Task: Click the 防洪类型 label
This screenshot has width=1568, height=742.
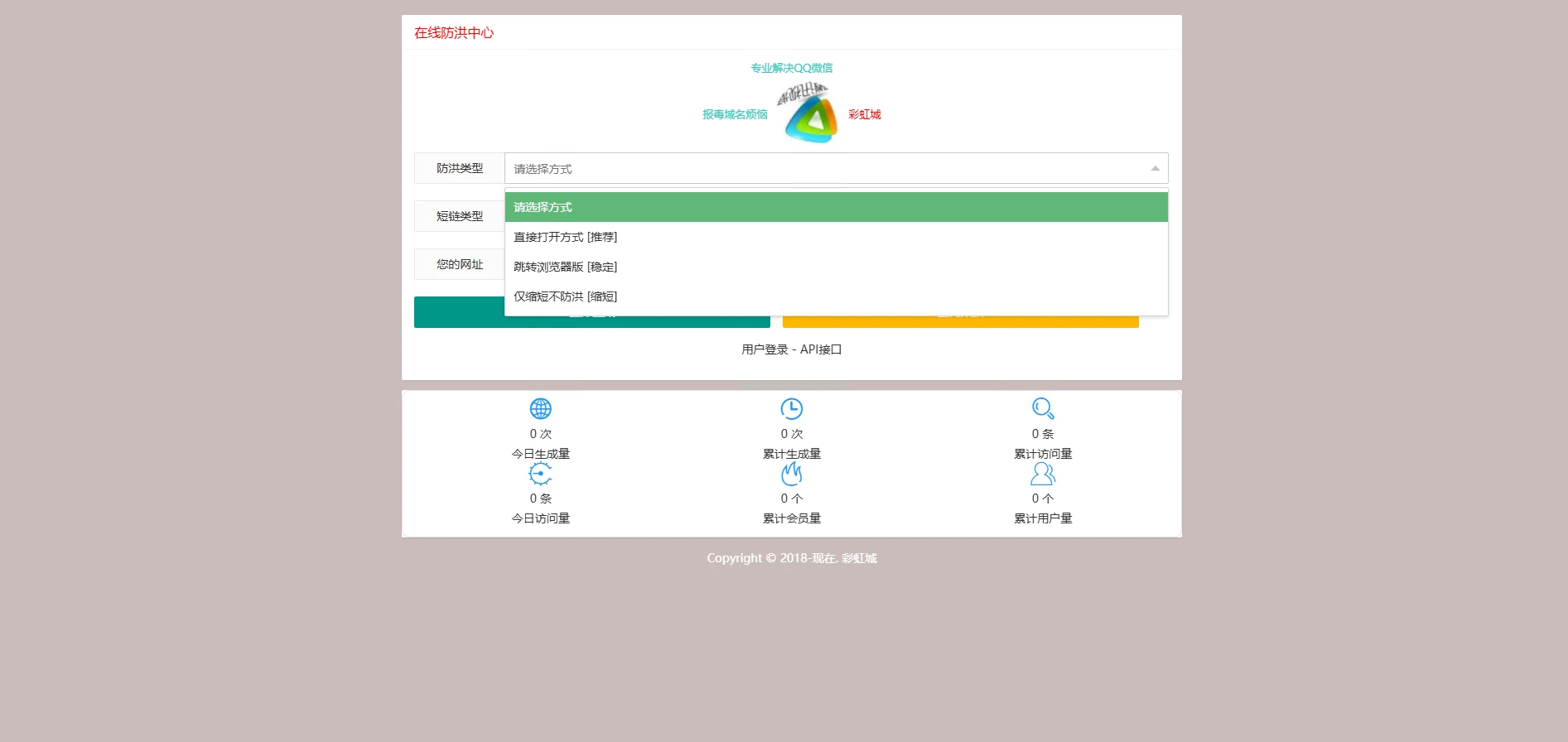Action: [460, 168]
